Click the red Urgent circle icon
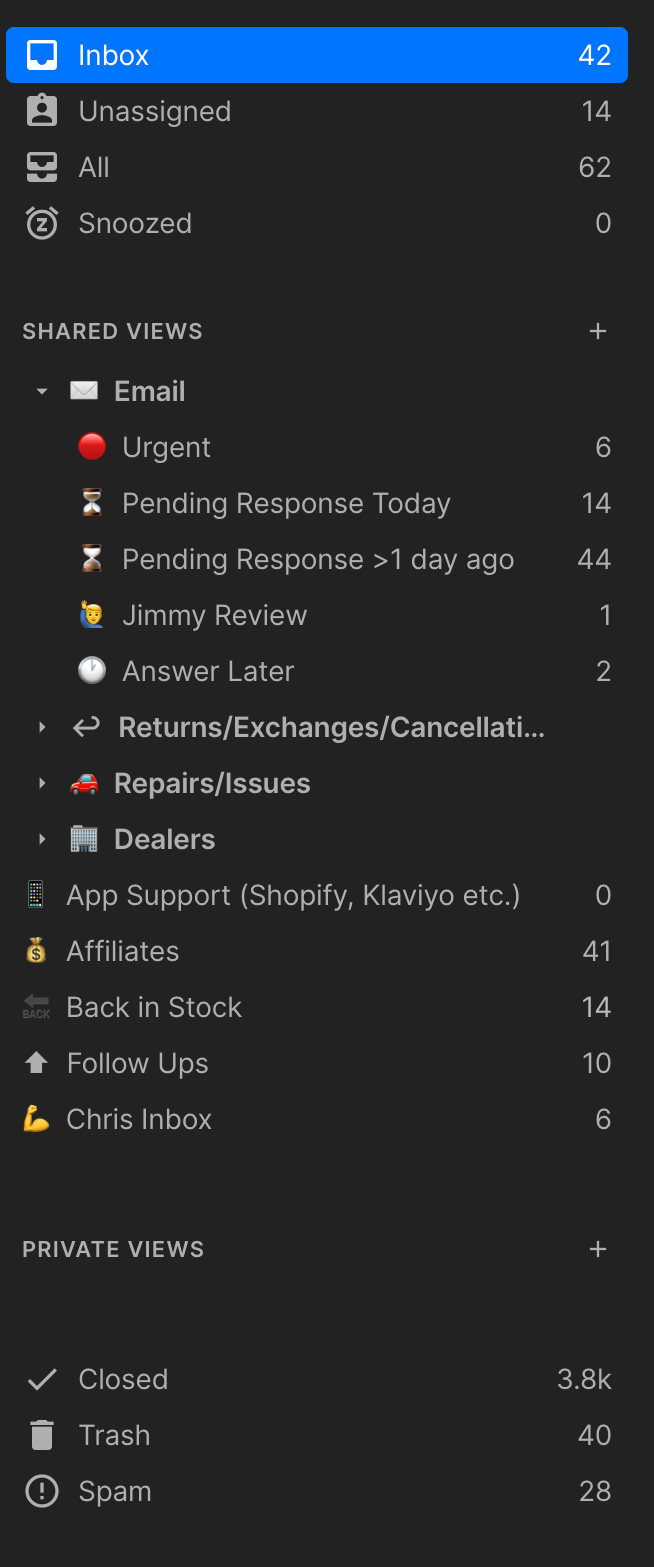The image size is (654, 1567). tap(92, 447)
